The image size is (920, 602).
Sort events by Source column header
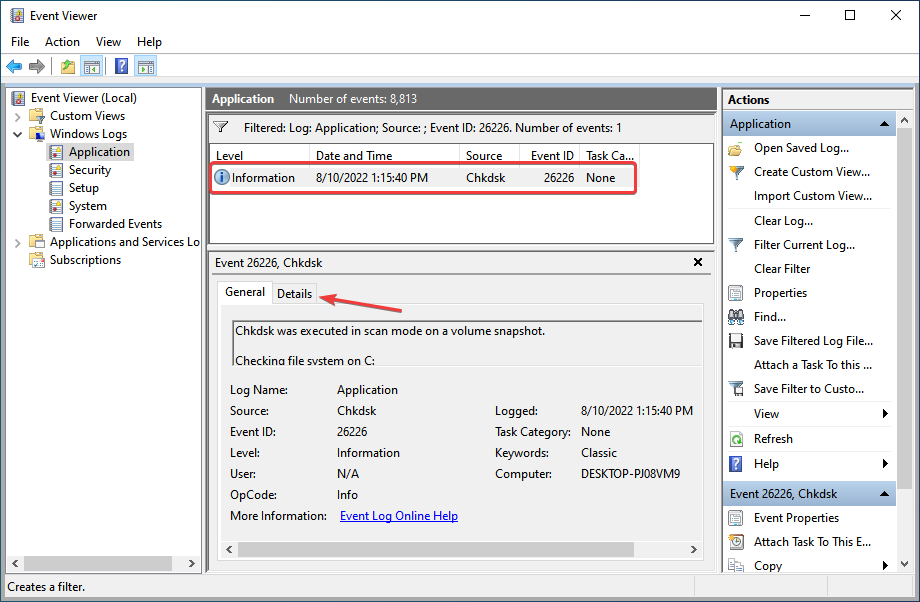pyautogui.click(x=490, y=155)
